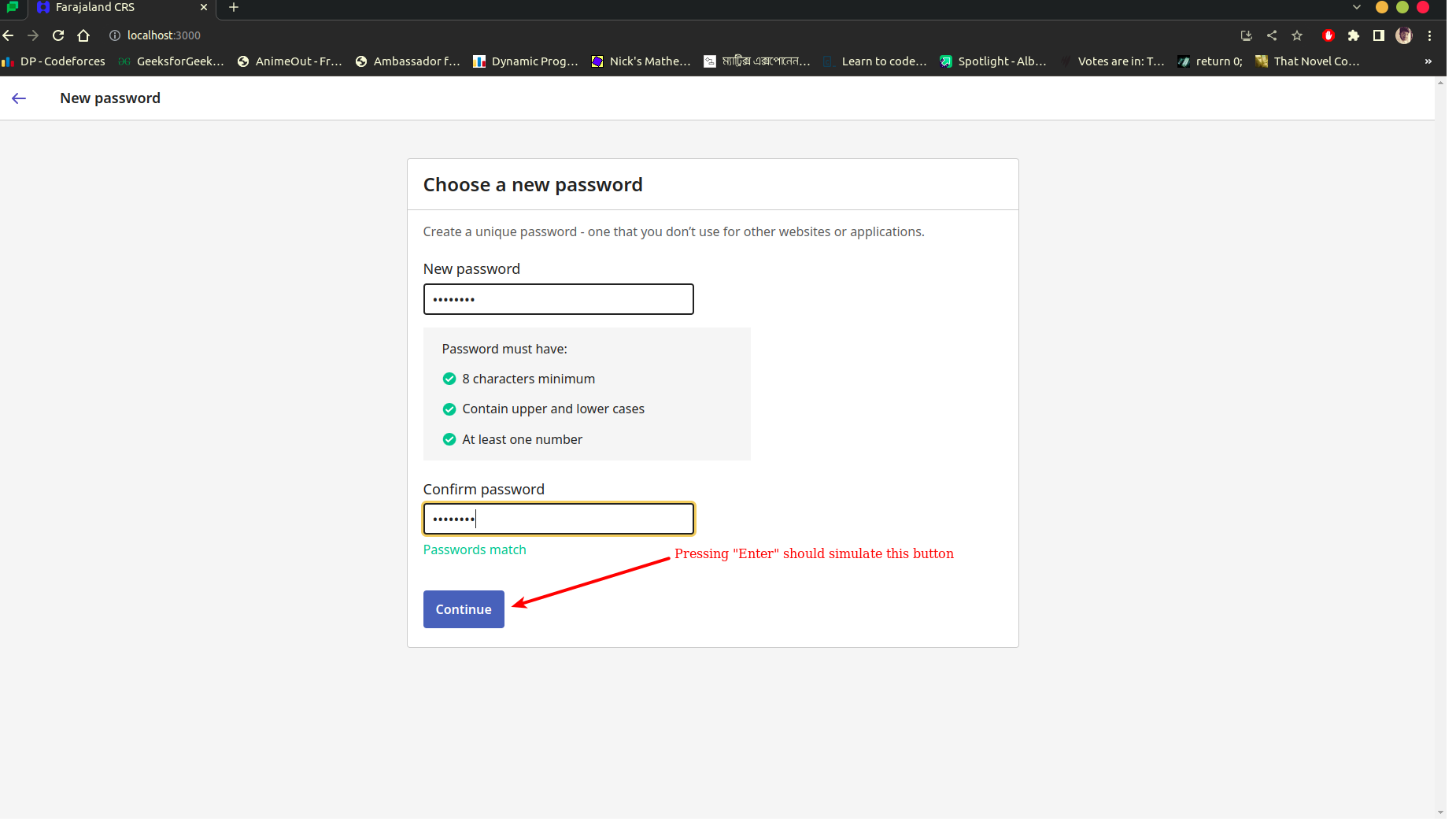Click the install site shortcut icon

(x=1246, y=35)
